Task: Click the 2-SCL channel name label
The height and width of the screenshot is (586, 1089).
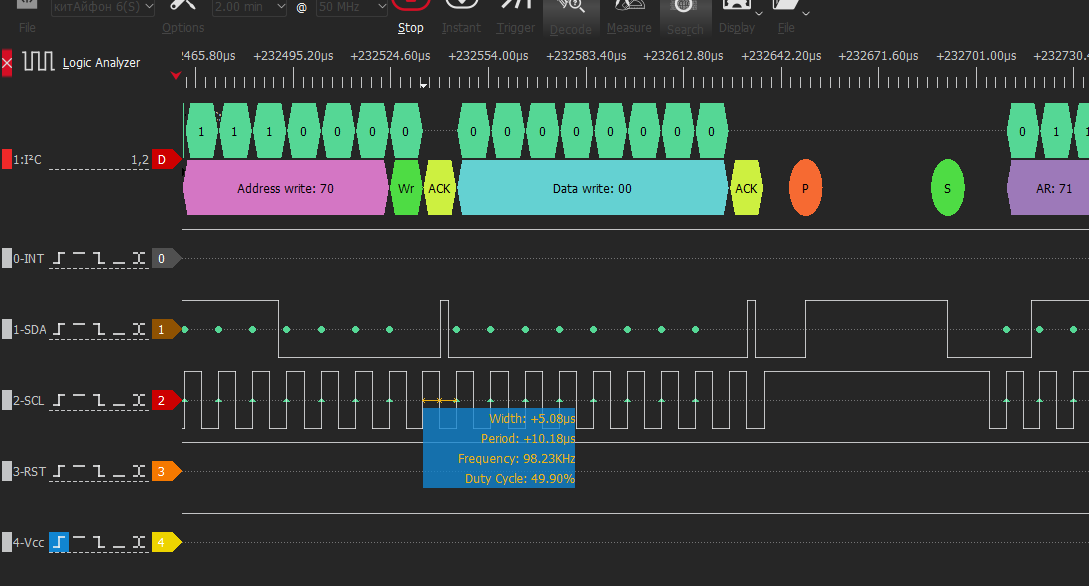Action: pos(29,401)
